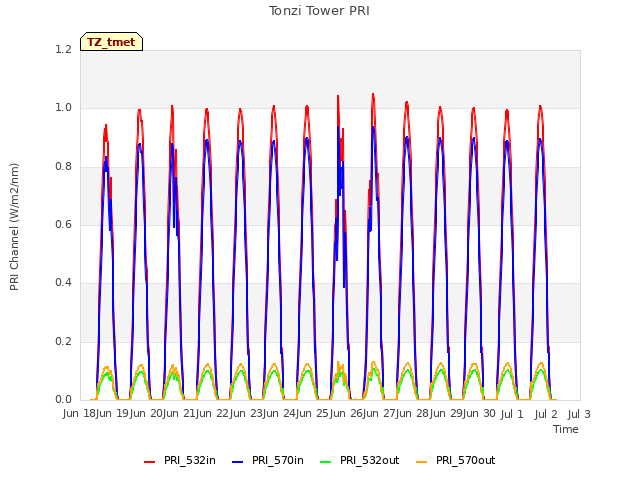
Task: Click the TZ_tmet annotation label
Action: click(111, 42)
